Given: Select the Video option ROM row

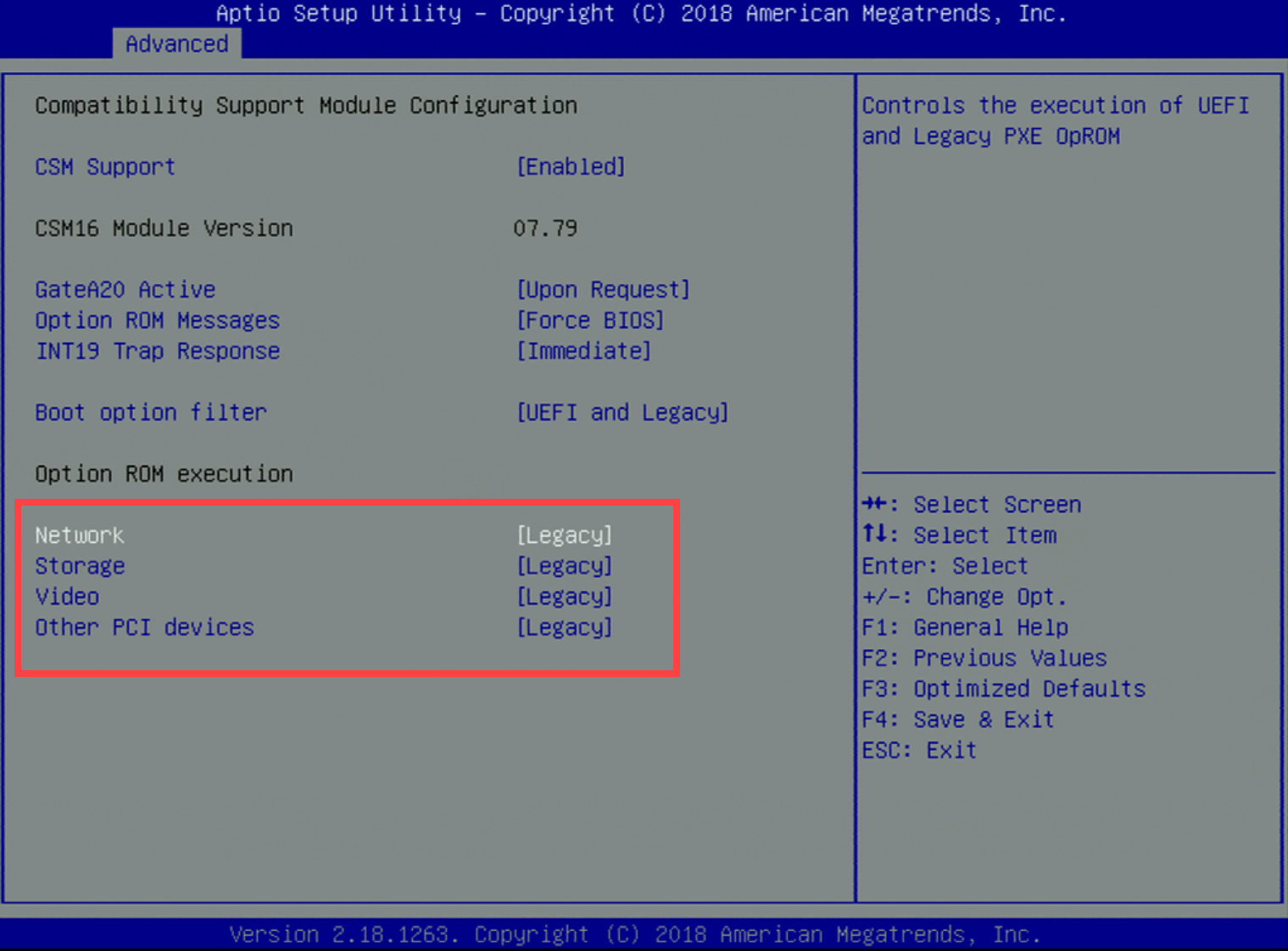Looking at the screenshot, I should tap(67, 596).
